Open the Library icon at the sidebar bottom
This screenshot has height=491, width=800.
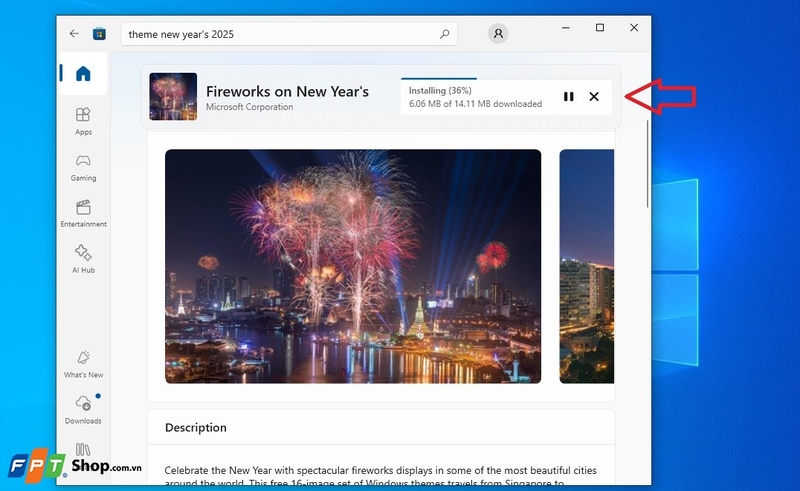click(x=83, y=450)
